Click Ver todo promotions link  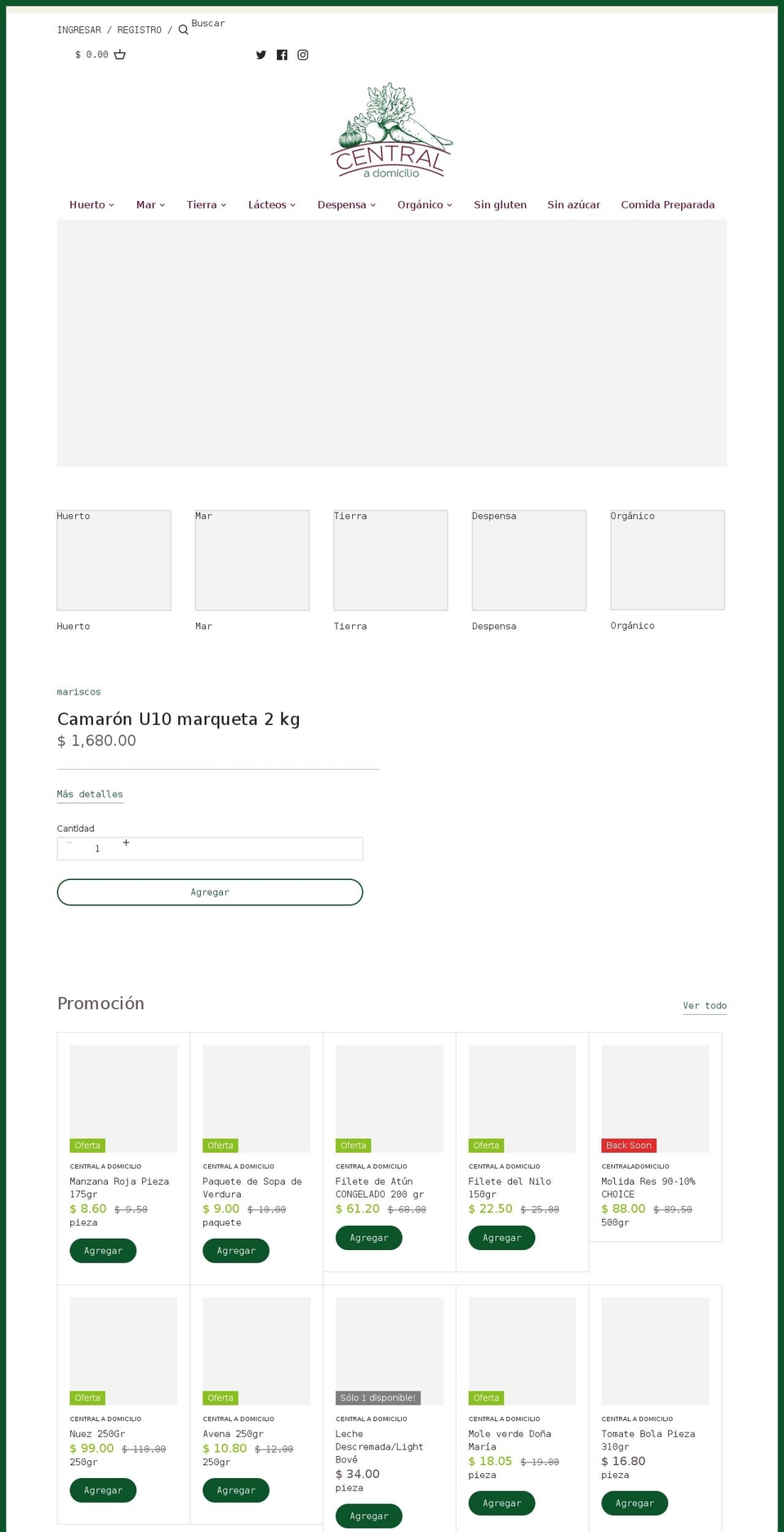(705, 1006)
